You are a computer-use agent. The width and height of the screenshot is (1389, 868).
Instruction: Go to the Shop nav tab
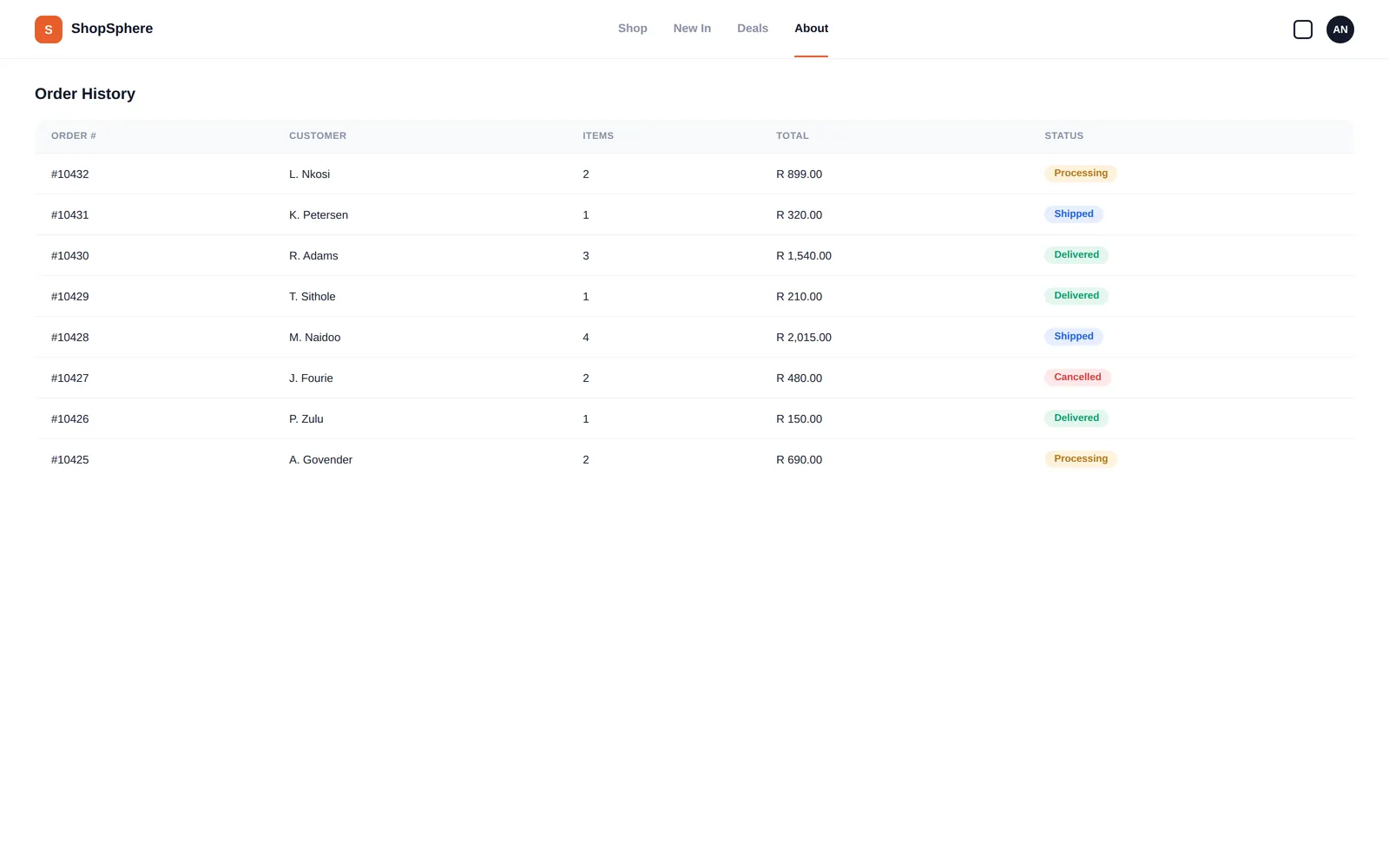[632, 29]
